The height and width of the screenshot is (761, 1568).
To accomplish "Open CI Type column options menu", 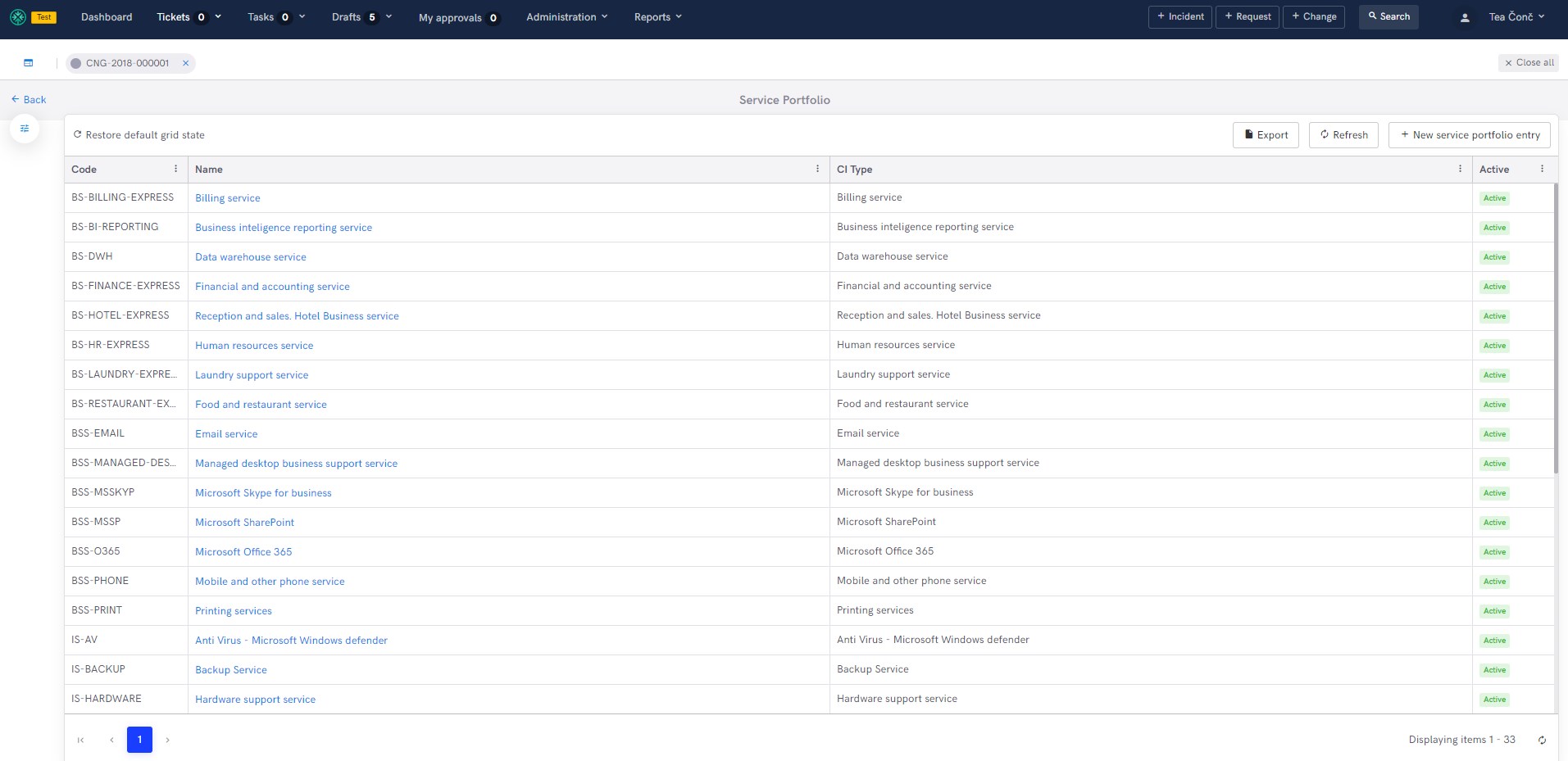I will 1460,169.
